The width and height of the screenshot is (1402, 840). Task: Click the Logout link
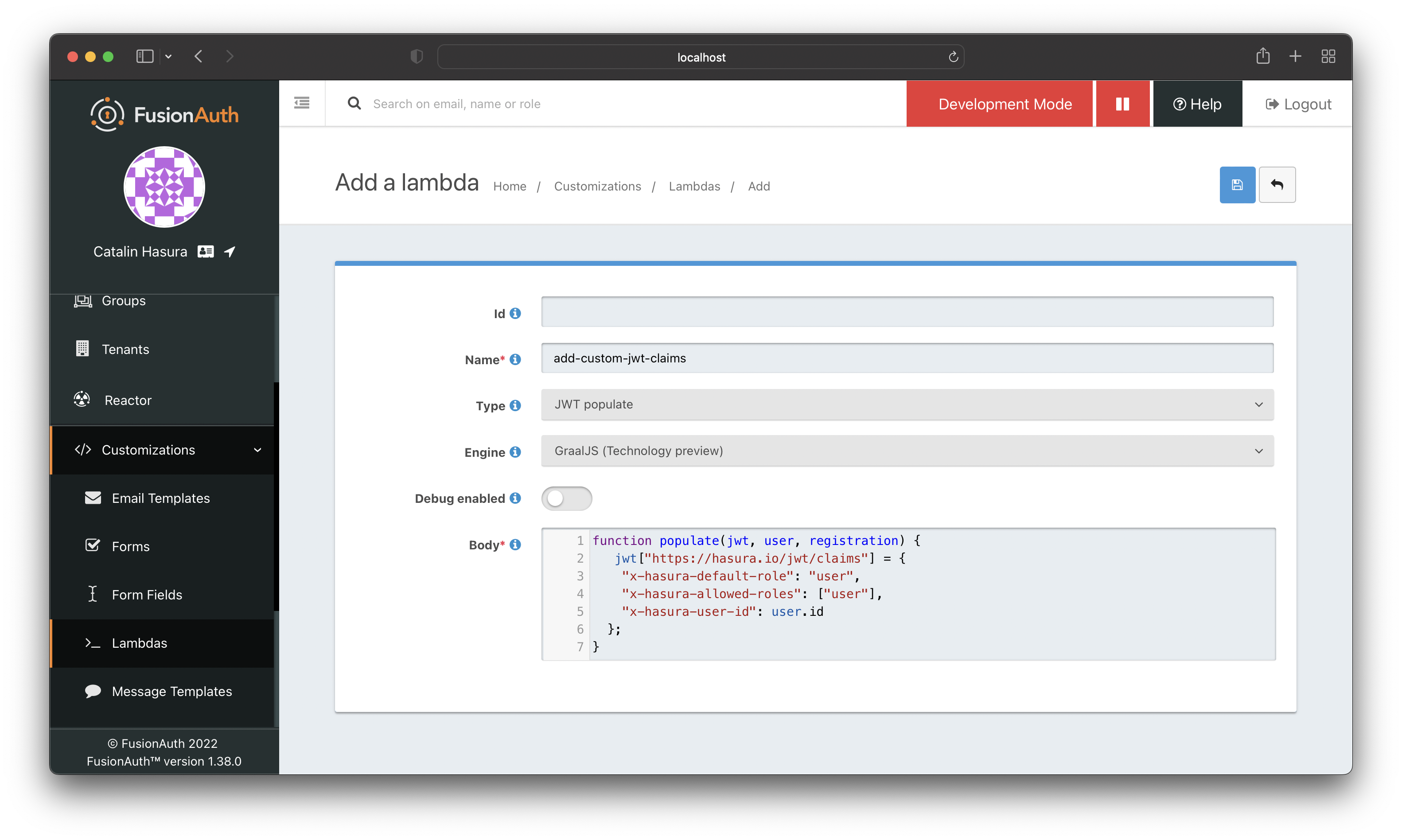[x=1298, y=104]
